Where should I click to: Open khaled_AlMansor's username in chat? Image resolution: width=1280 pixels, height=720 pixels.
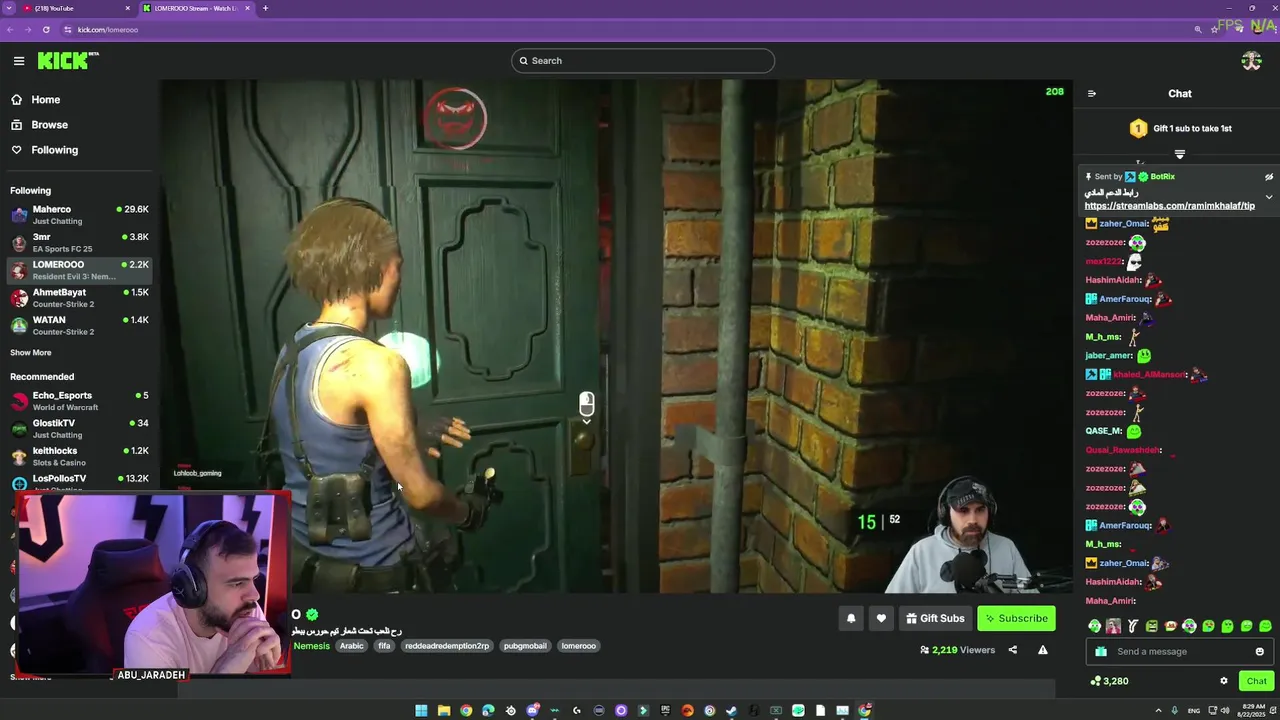click(1149, 375)
